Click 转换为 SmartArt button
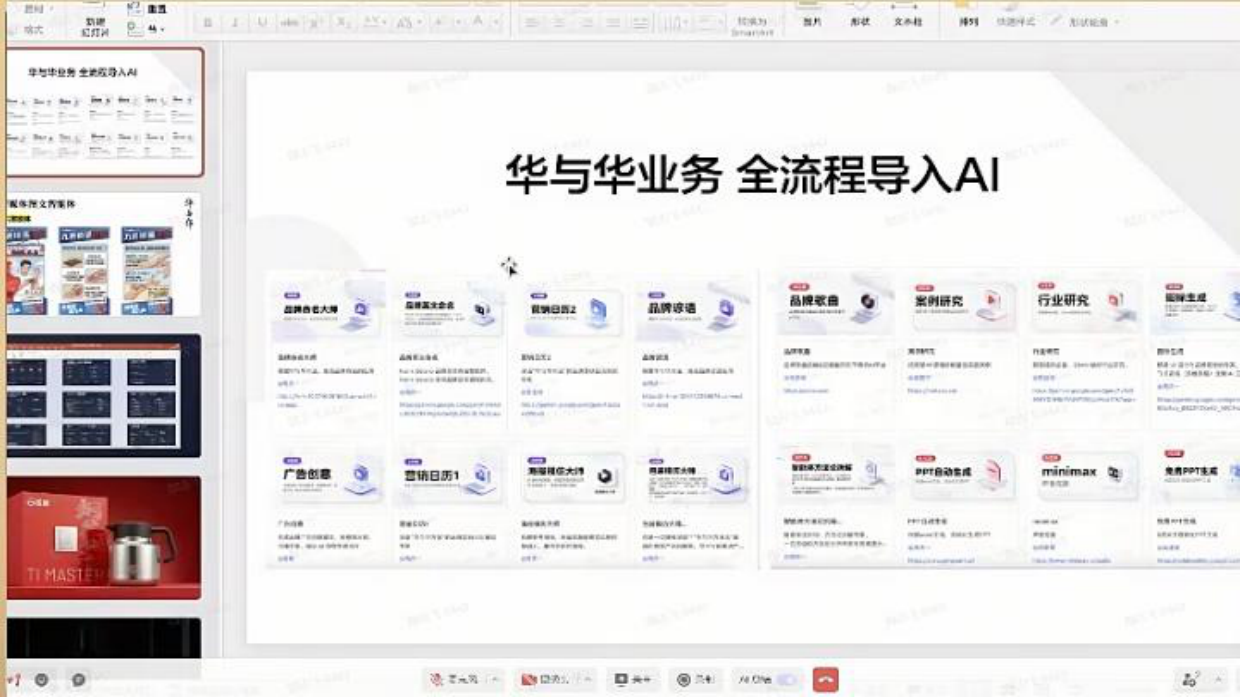Screen dimensions: 1240x697 752,27
